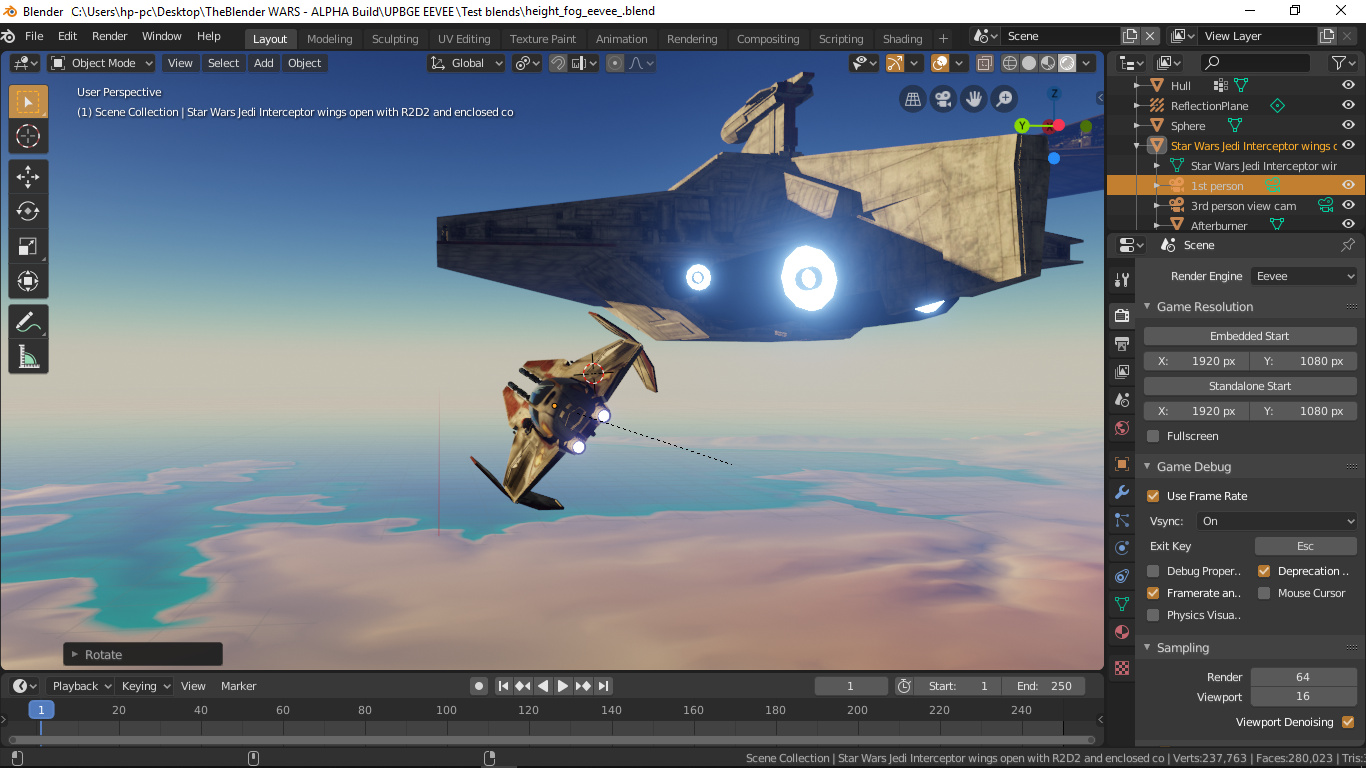
Task: Open the Modifier properties tab
Action: click(1121, 492)
